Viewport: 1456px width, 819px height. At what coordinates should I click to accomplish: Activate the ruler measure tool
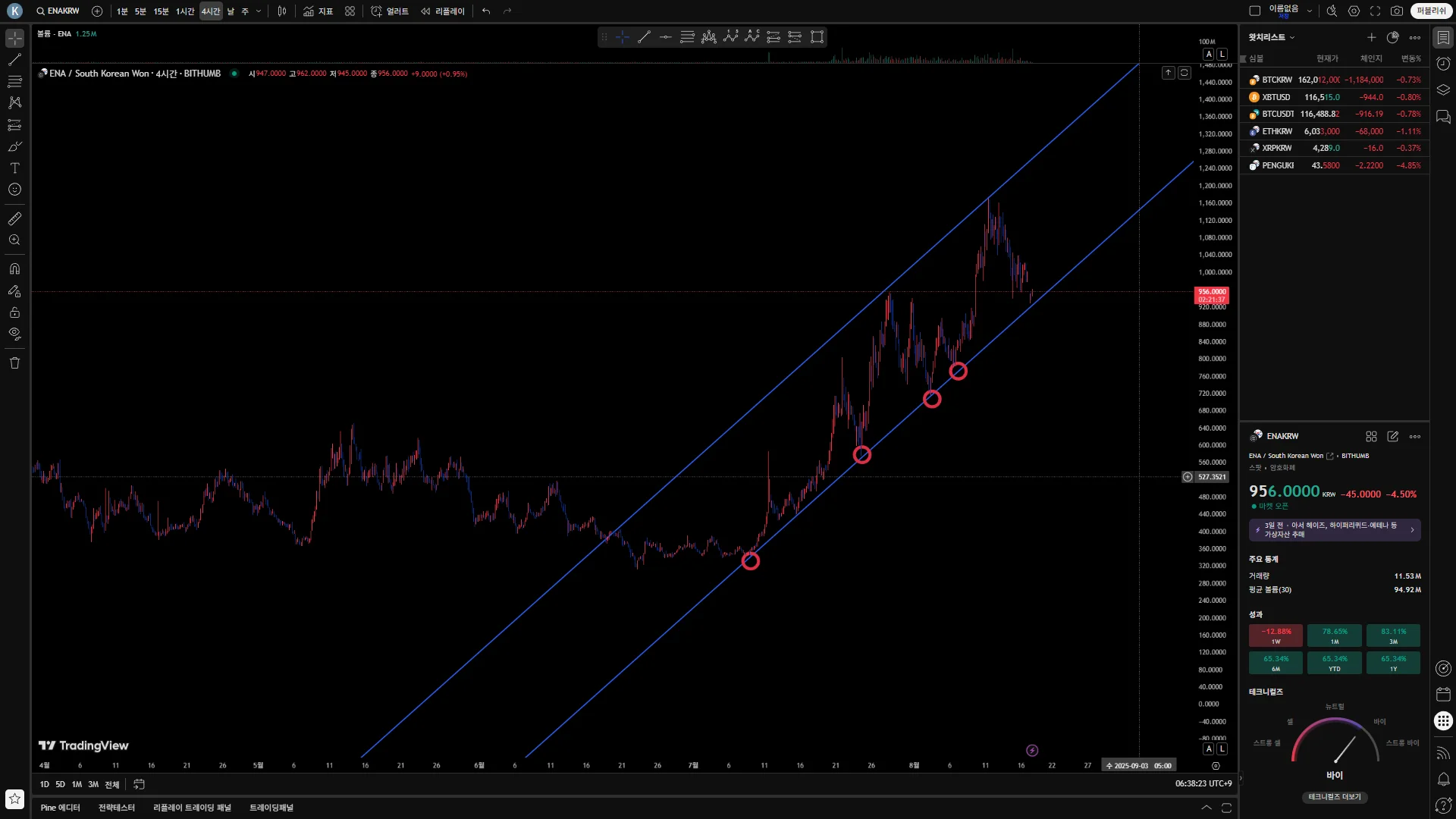coord(14,219)
